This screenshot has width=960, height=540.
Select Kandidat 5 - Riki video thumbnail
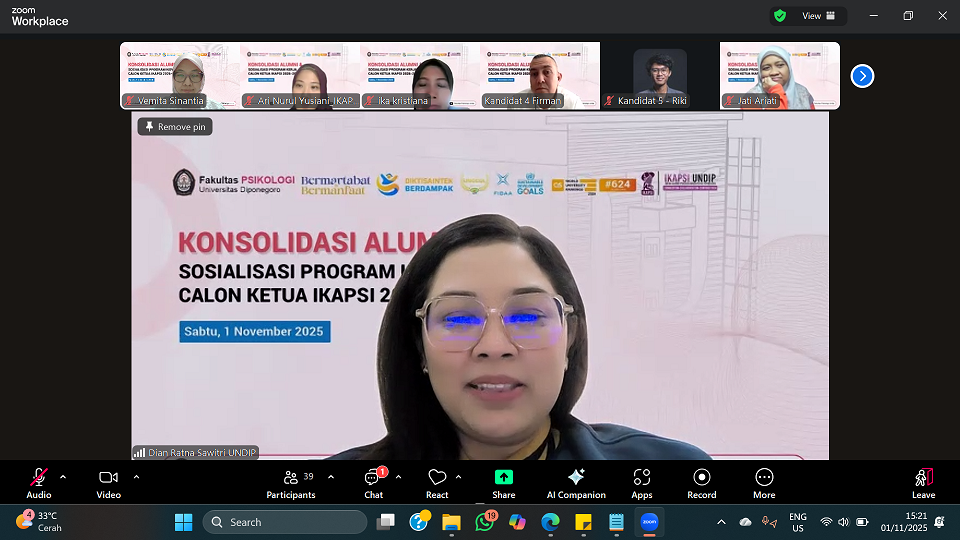point(660,75)
